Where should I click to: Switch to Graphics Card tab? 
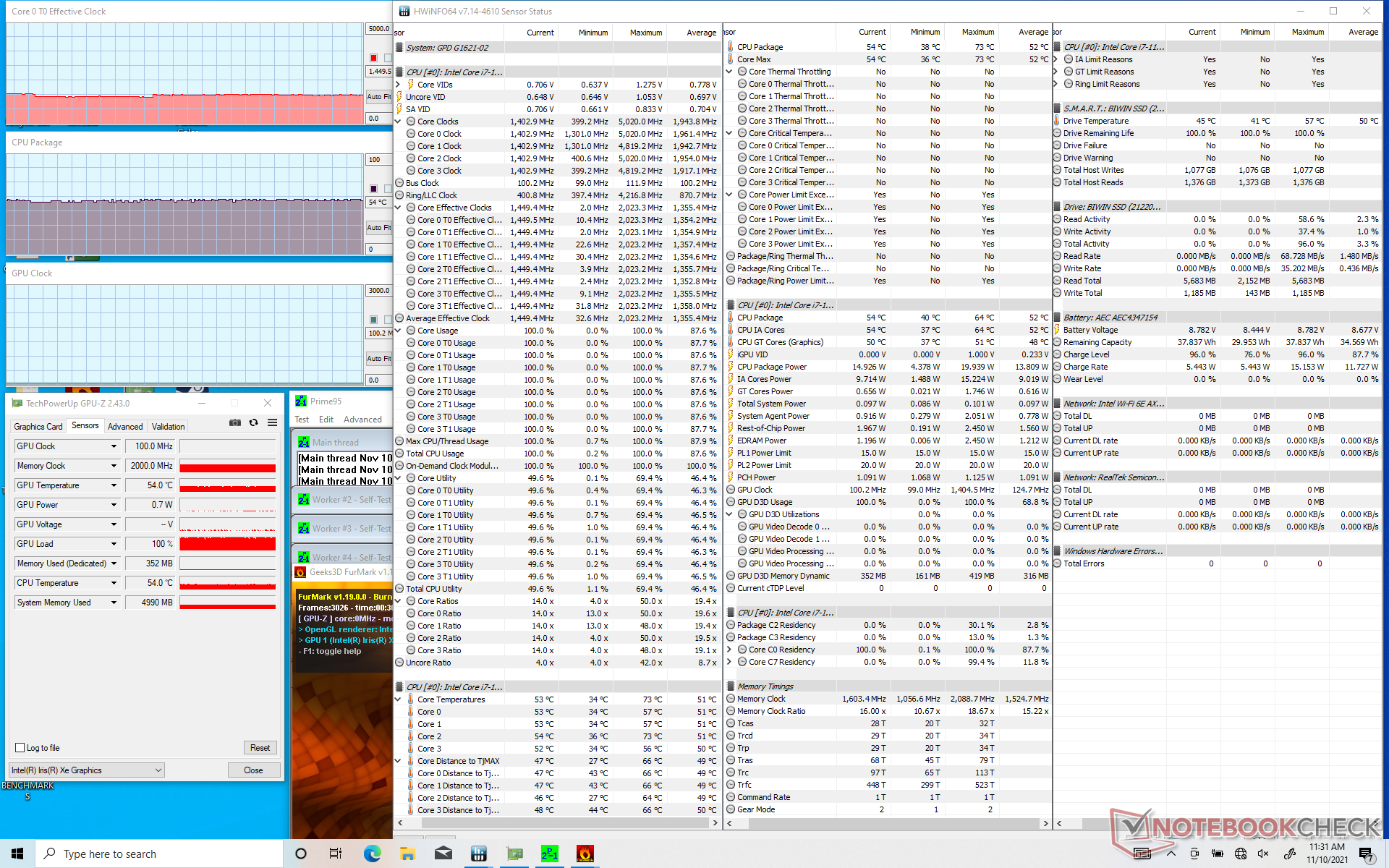(x=38, y=427)
